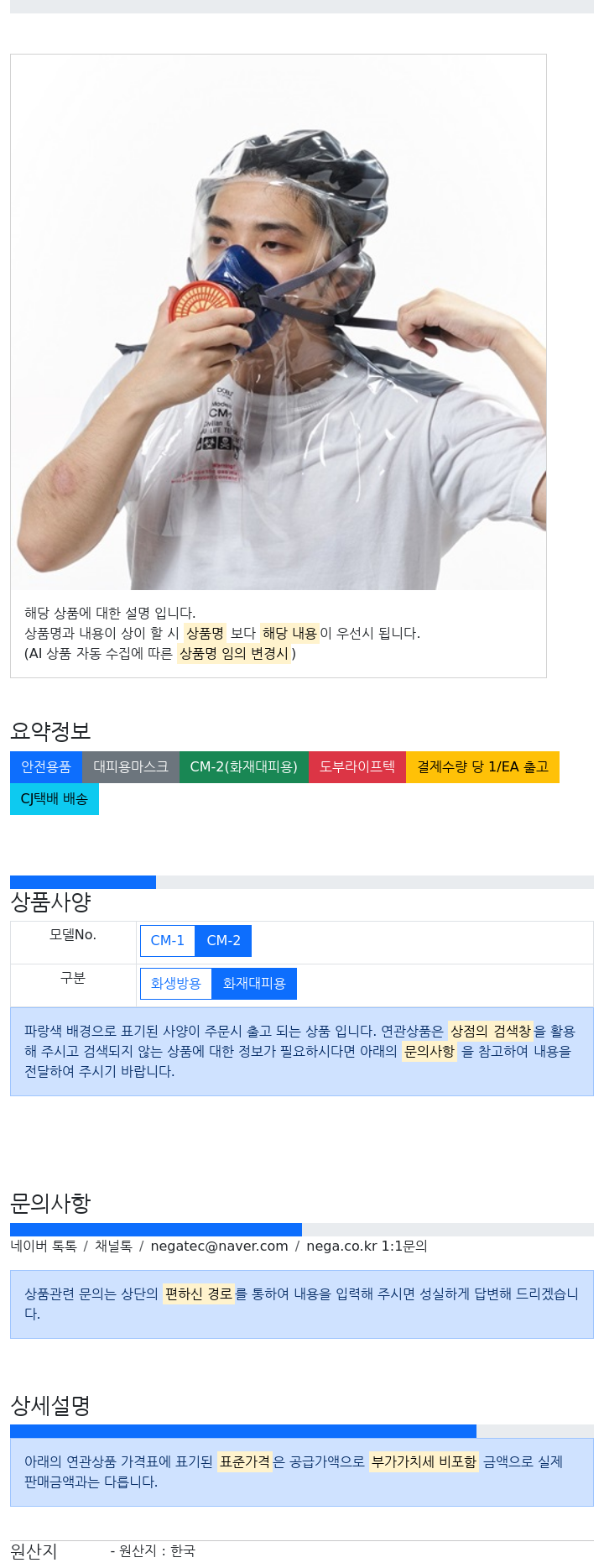
Task: Select the 화생방용 type option
Action: point(176,984)
